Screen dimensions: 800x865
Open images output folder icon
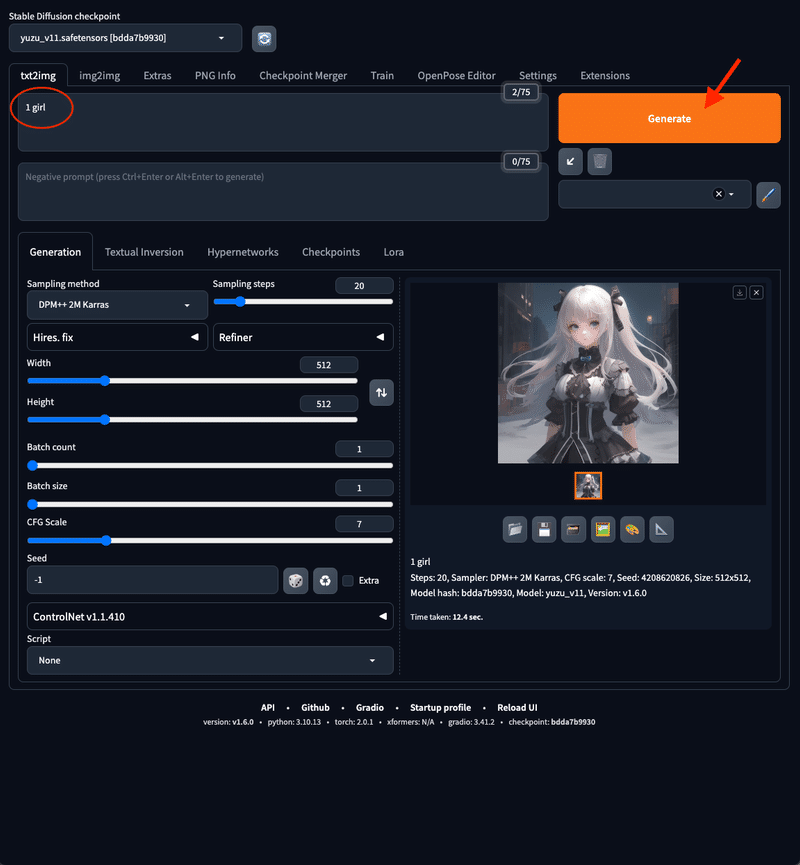pyautogui.click(x=515, y=530)
